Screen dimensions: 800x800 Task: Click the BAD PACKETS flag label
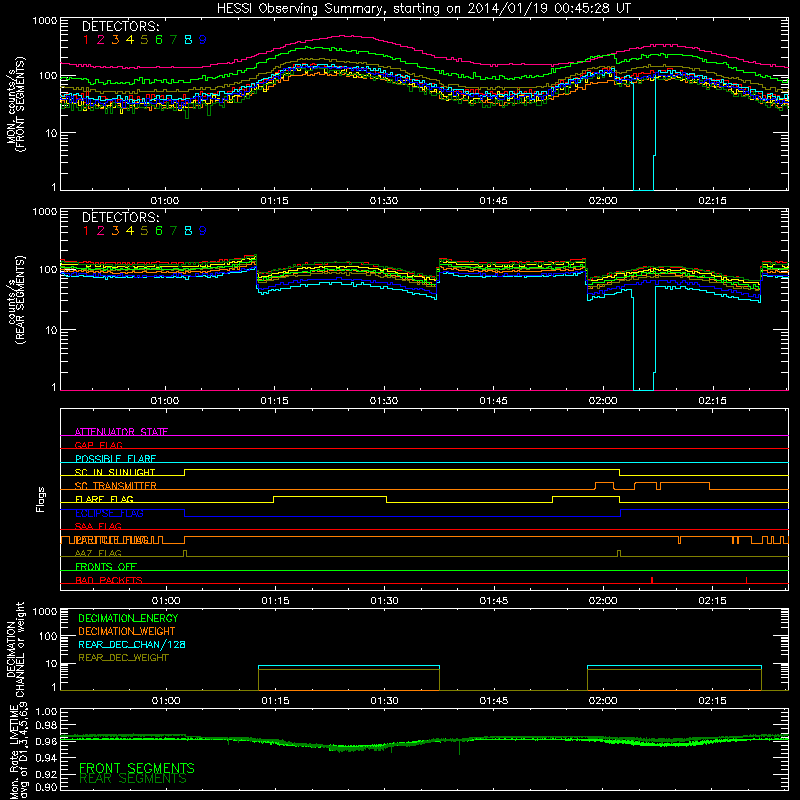point(109,580)
